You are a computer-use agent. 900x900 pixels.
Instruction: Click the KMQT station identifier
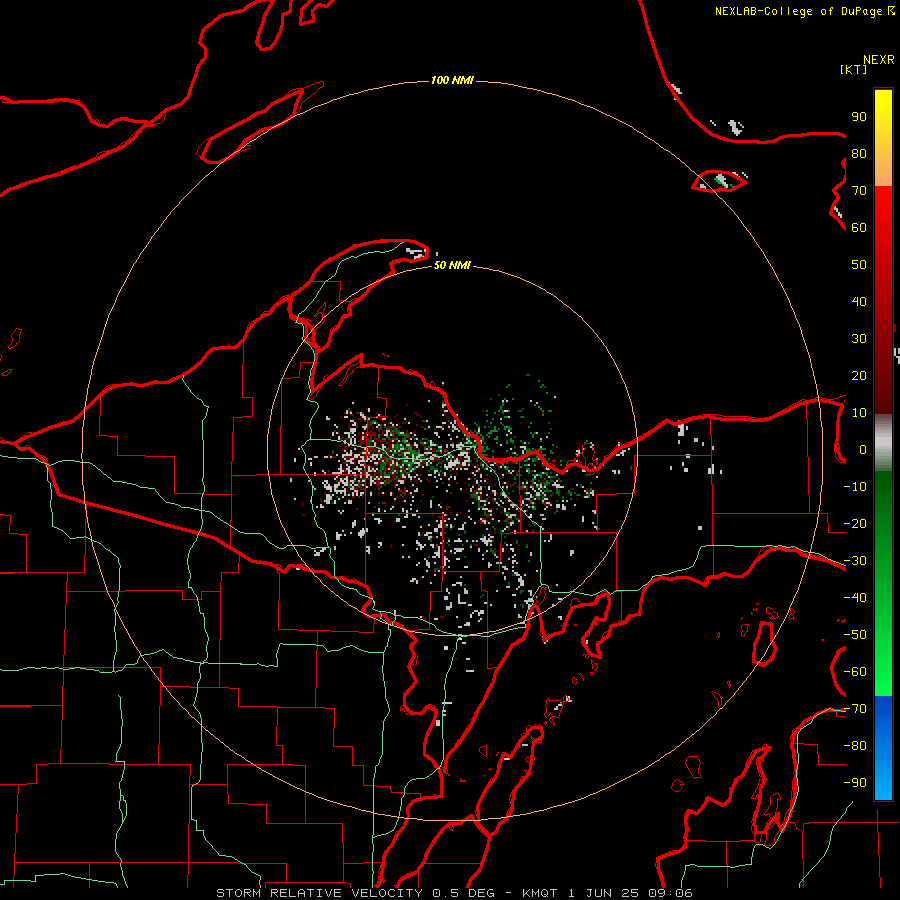pos(540,893)
